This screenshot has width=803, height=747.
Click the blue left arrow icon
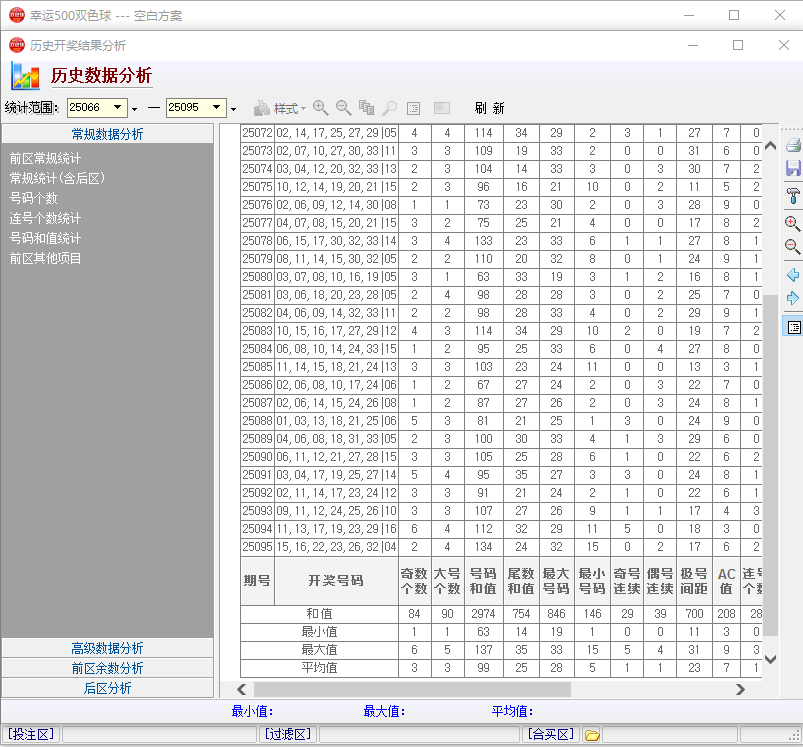point(793,274)
